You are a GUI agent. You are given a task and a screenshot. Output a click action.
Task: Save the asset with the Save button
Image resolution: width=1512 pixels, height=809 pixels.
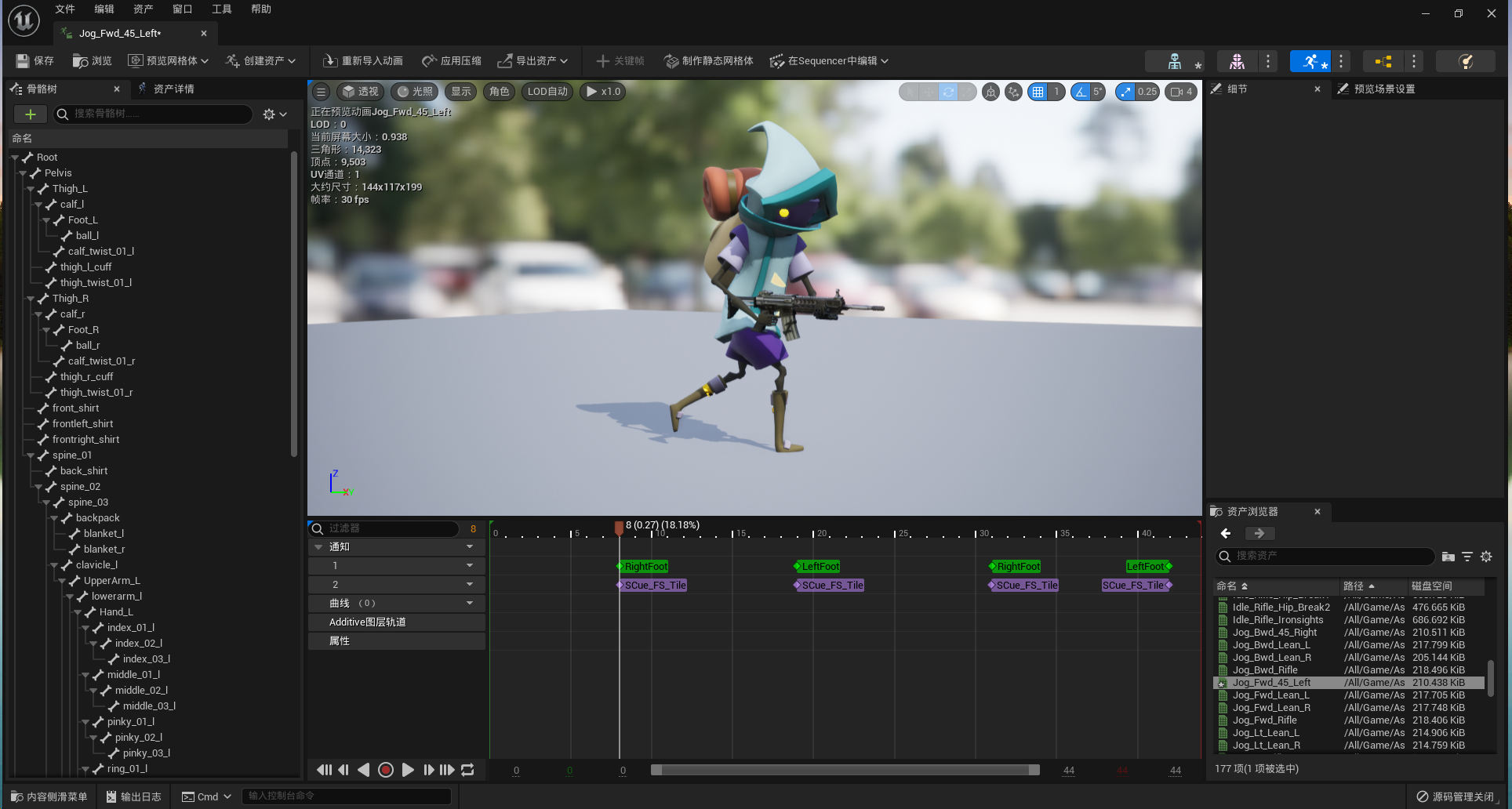click(35, 60)
